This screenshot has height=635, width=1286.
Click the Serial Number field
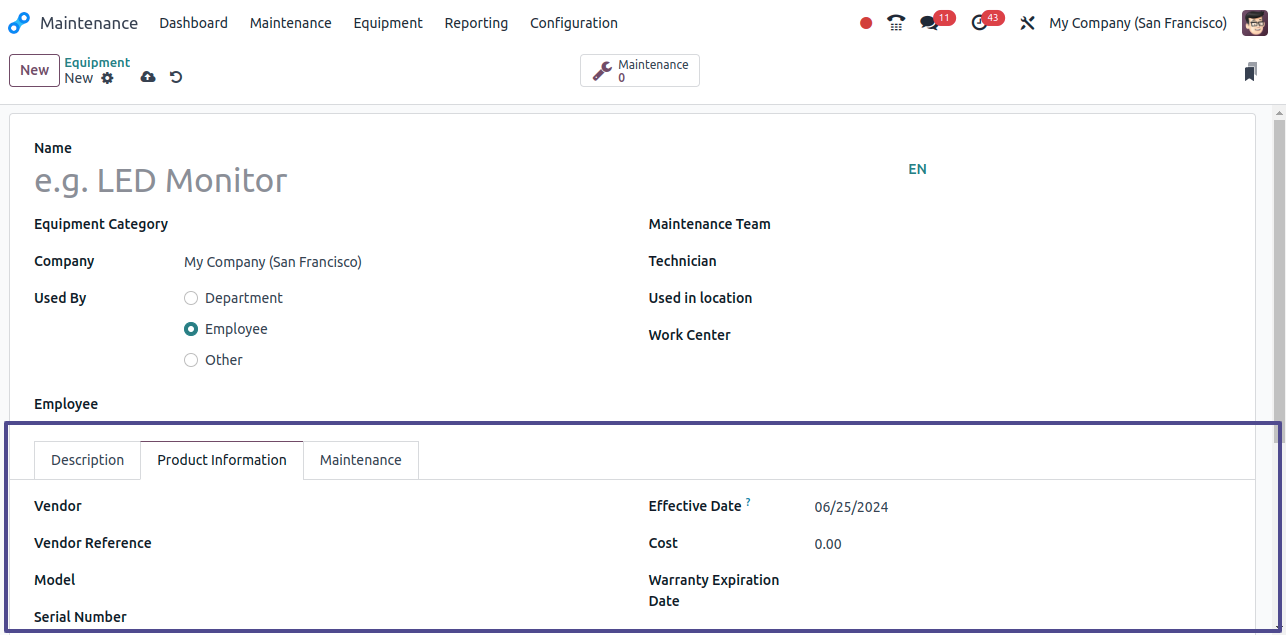click(x=401, y=618)
